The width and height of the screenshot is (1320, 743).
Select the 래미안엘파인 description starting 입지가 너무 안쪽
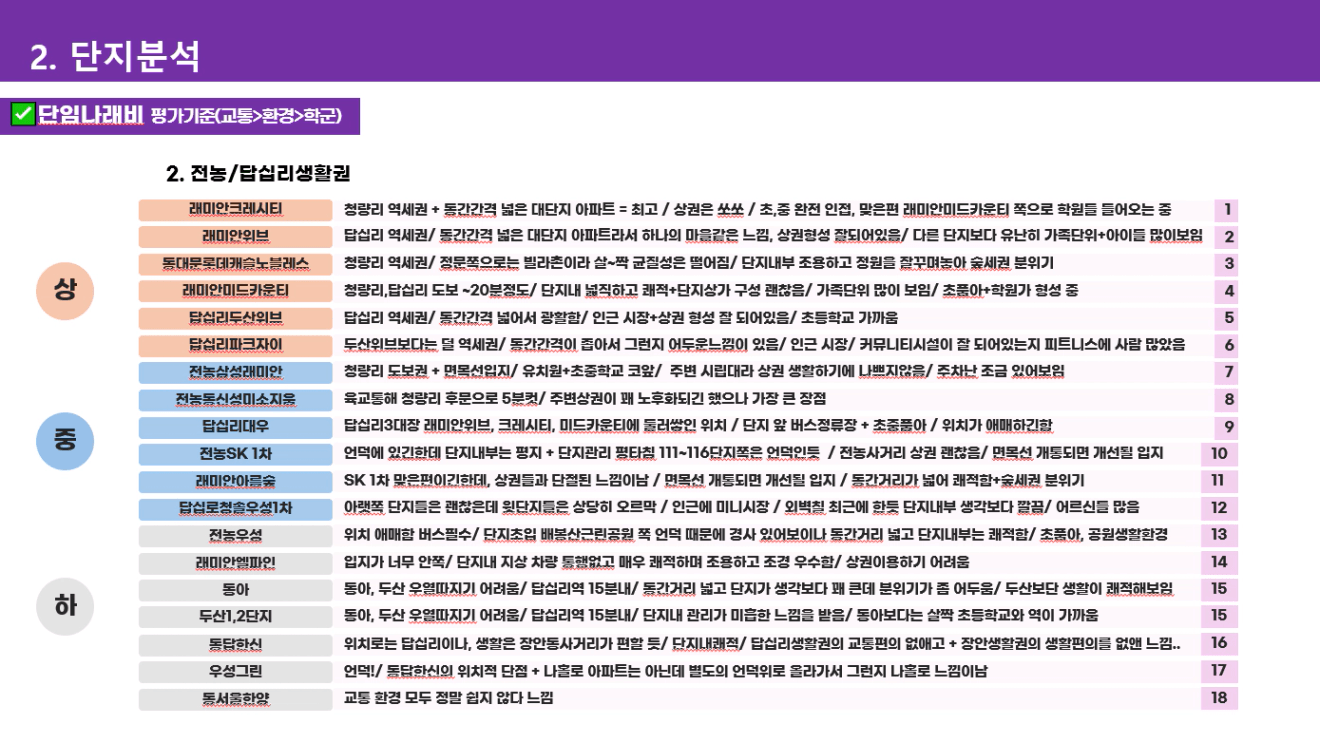click(x=656, y=562)
